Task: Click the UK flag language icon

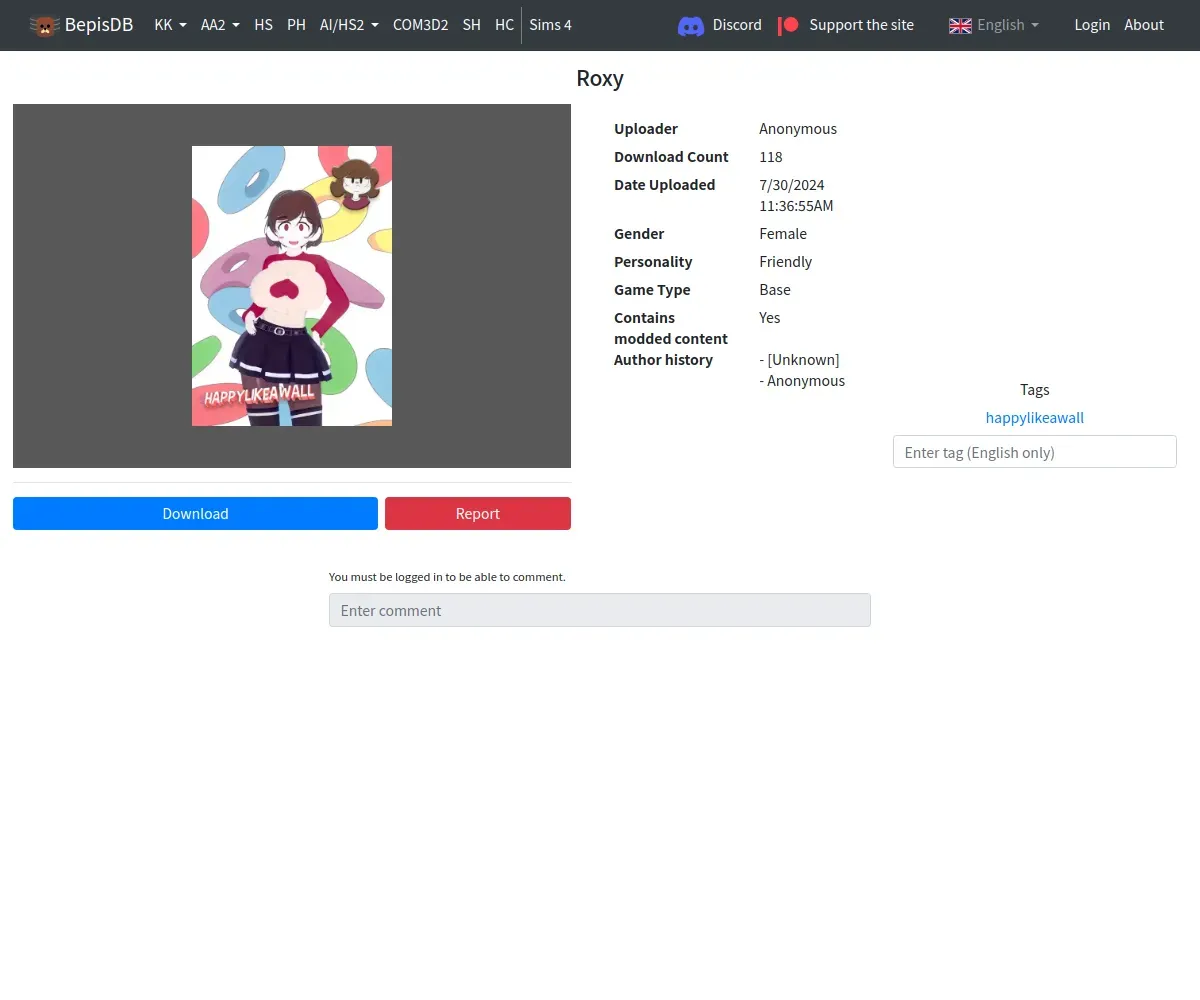Action: 960,25
